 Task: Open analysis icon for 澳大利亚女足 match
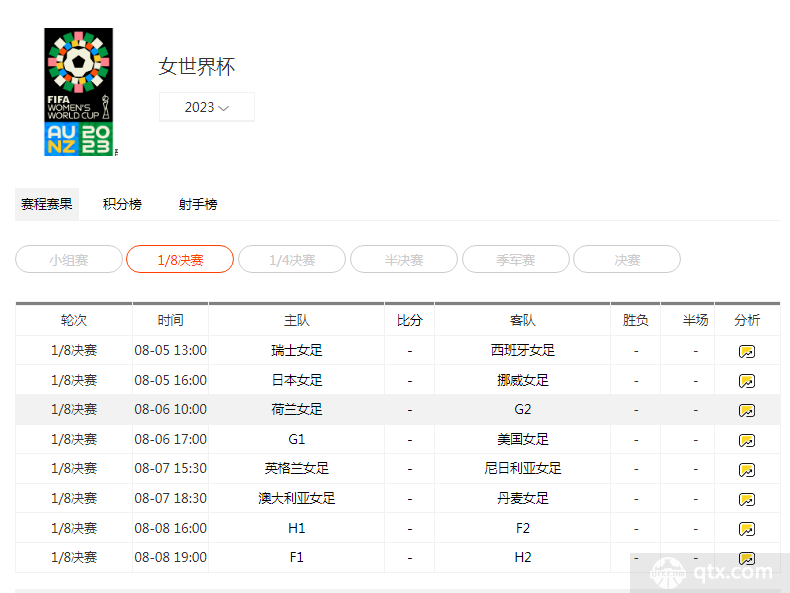pyautogui.click(x=747, y=499)
